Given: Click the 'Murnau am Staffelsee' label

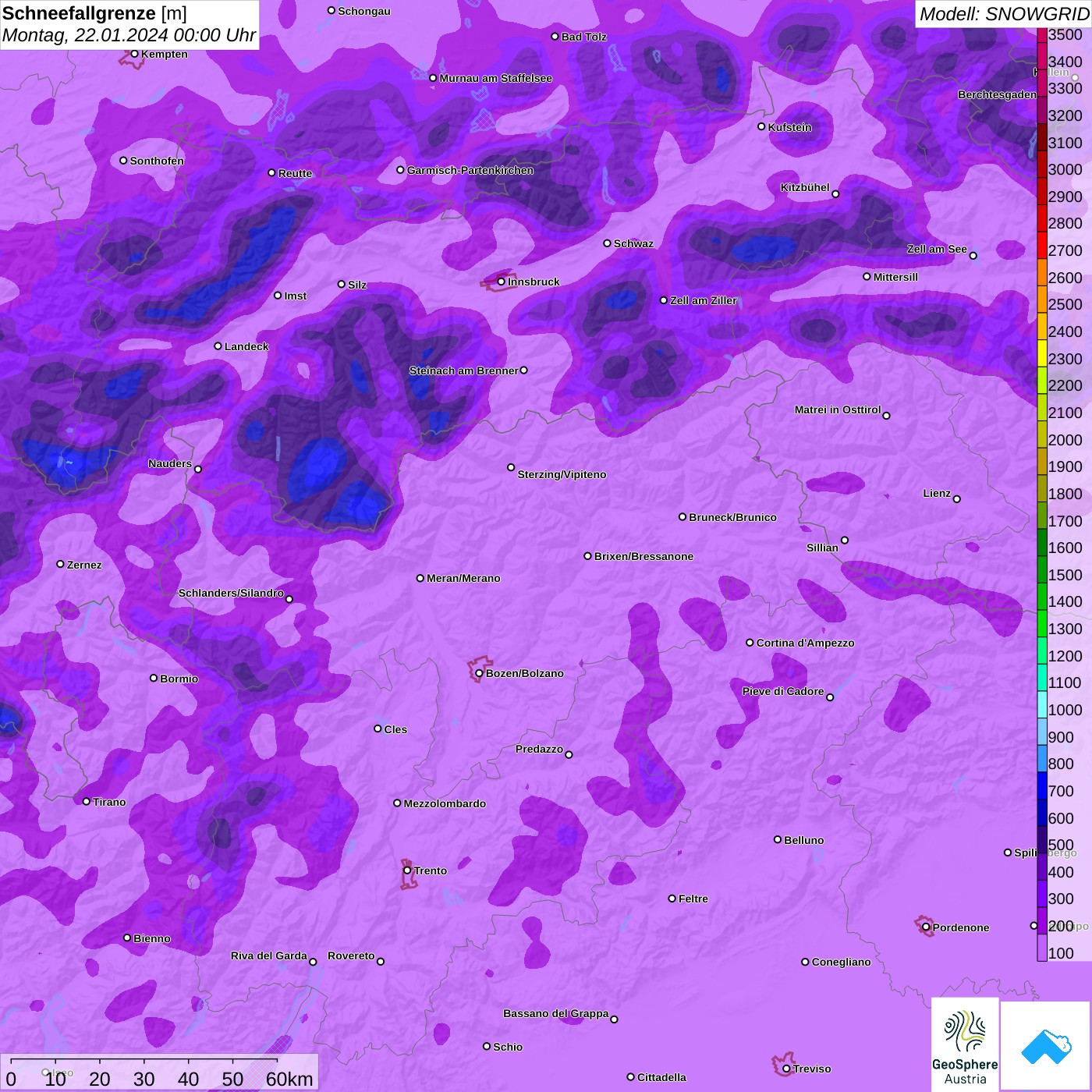Looking at the screenshot, I should click(x=495, y=78).
